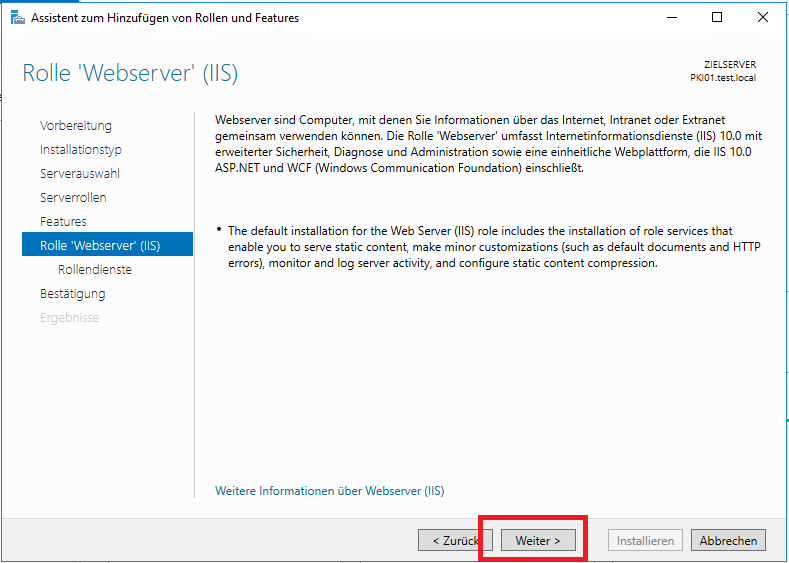Go to the Bestätigung step

point(72,294)
